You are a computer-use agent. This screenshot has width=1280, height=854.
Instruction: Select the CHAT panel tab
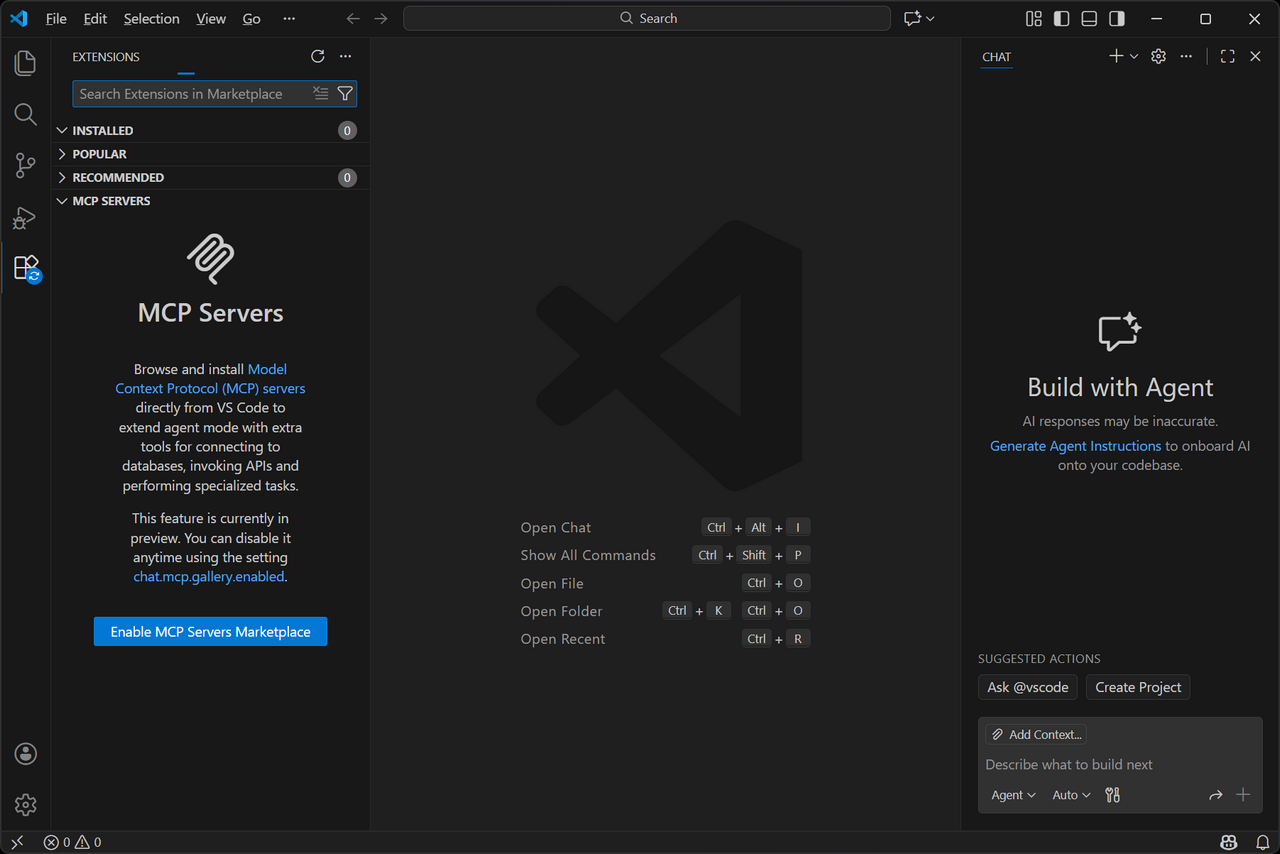pos(997,57)
